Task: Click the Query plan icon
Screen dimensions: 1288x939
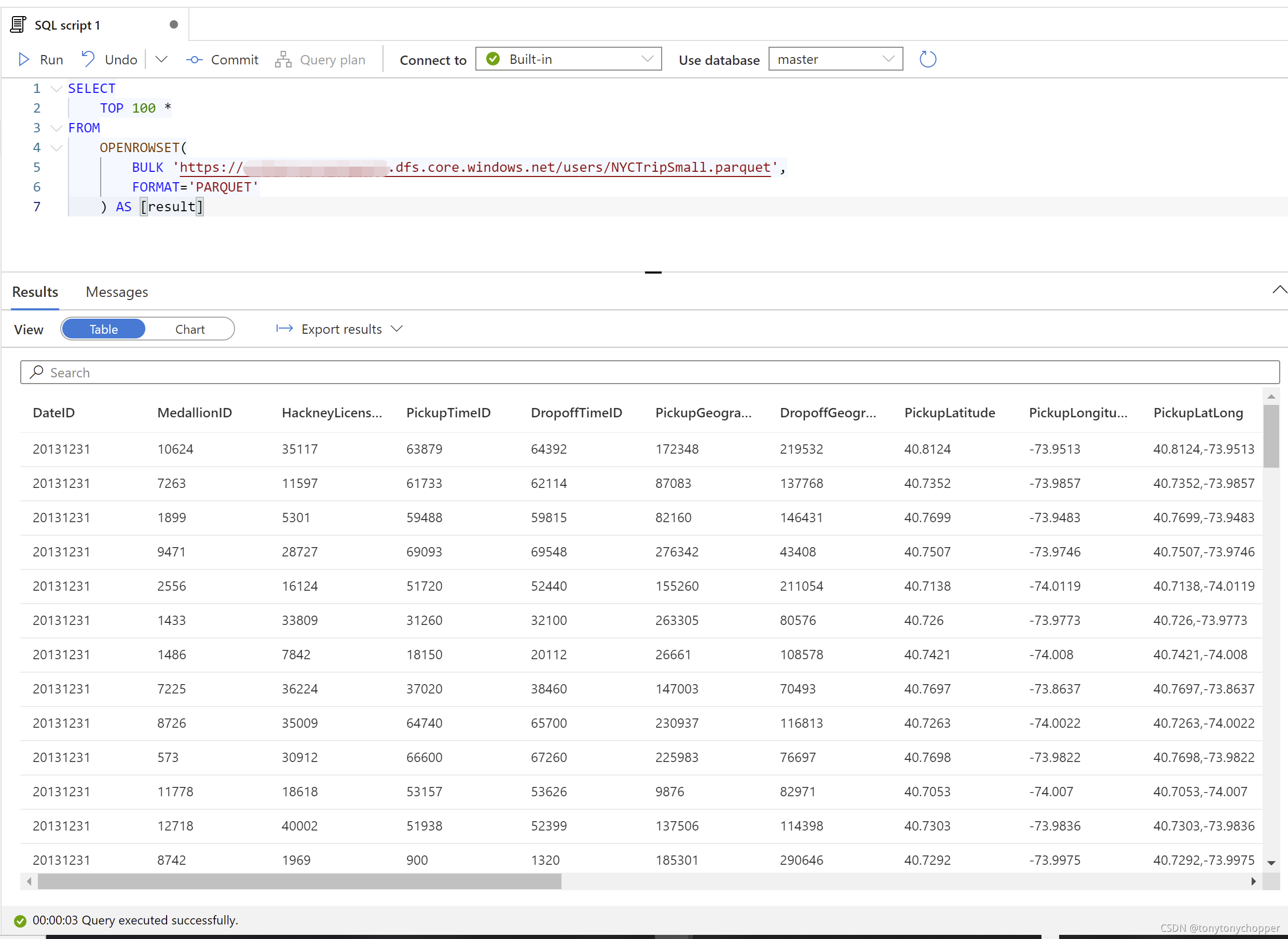Action: [283, 60]
